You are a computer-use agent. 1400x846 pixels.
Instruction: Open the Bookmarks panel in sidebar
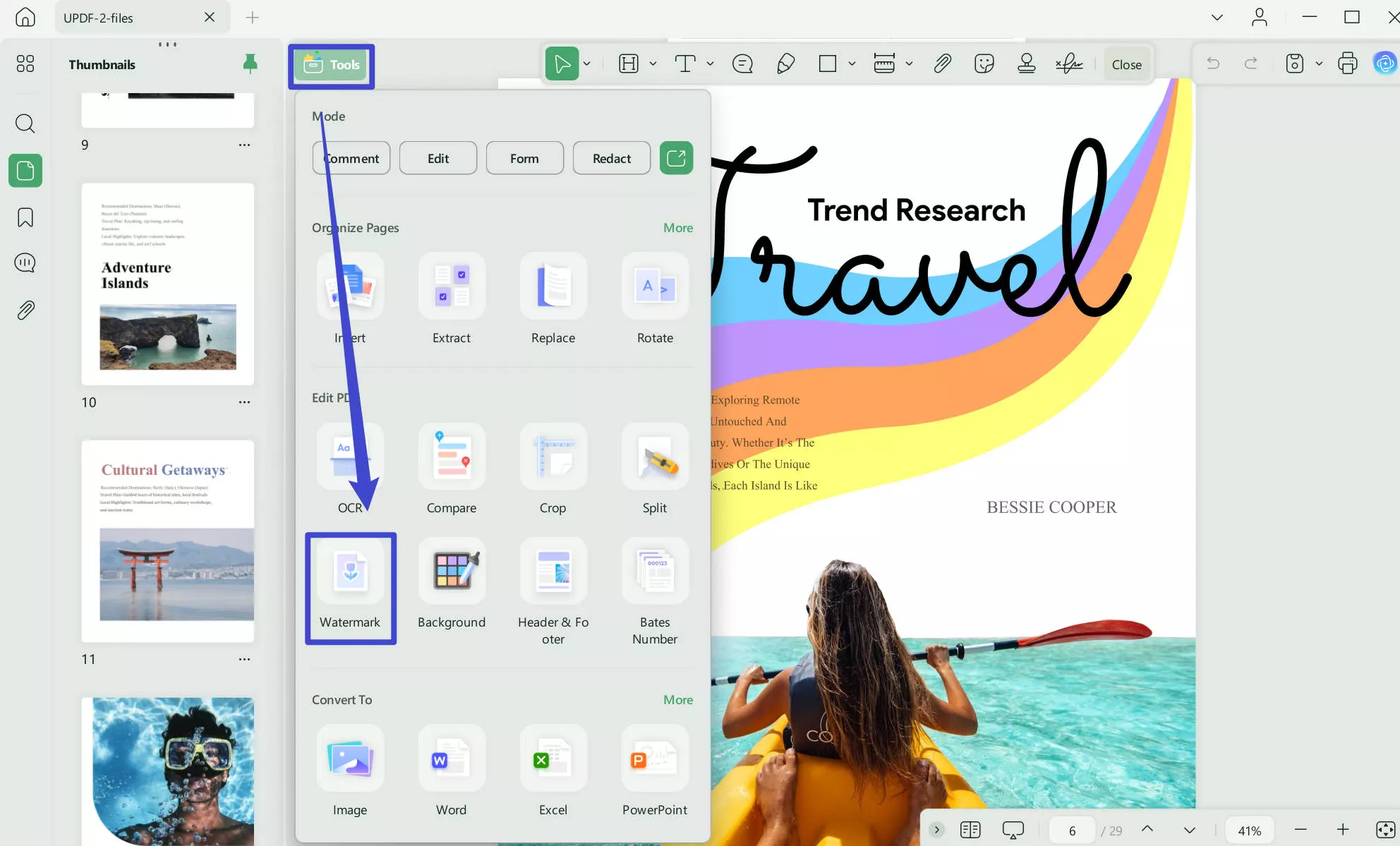click(25, 217)
